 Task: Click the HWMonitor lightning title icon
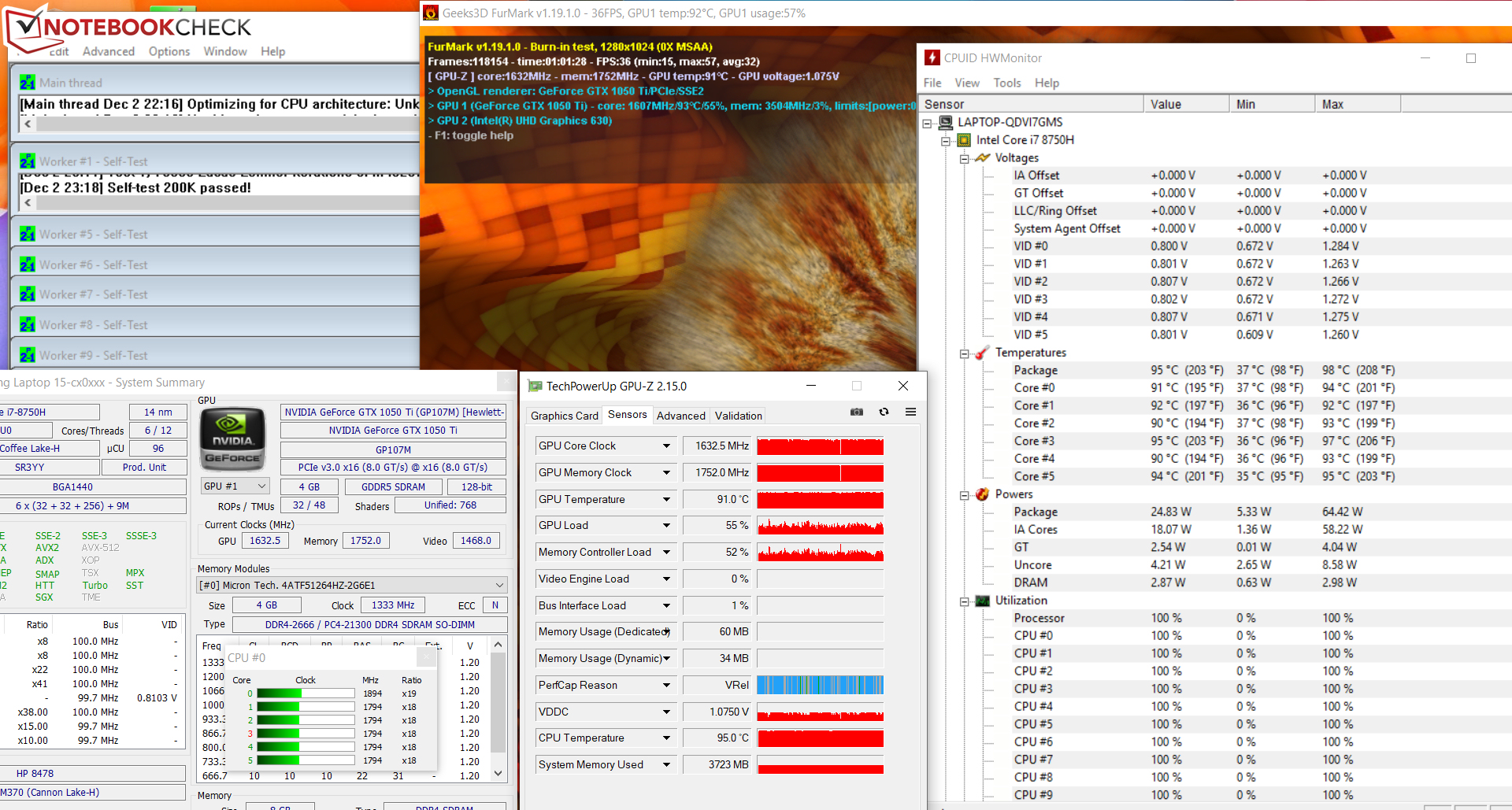point(932,57)
